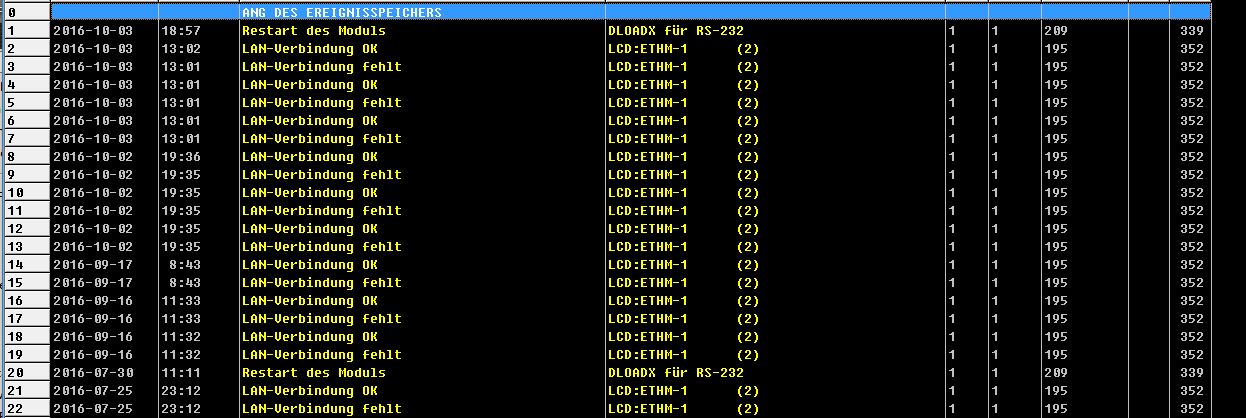This screenshot has width=1246, height=418.
Task: Select 'Restart des Moduls' on 2016-07-30
Action: [x=313, y=373]
